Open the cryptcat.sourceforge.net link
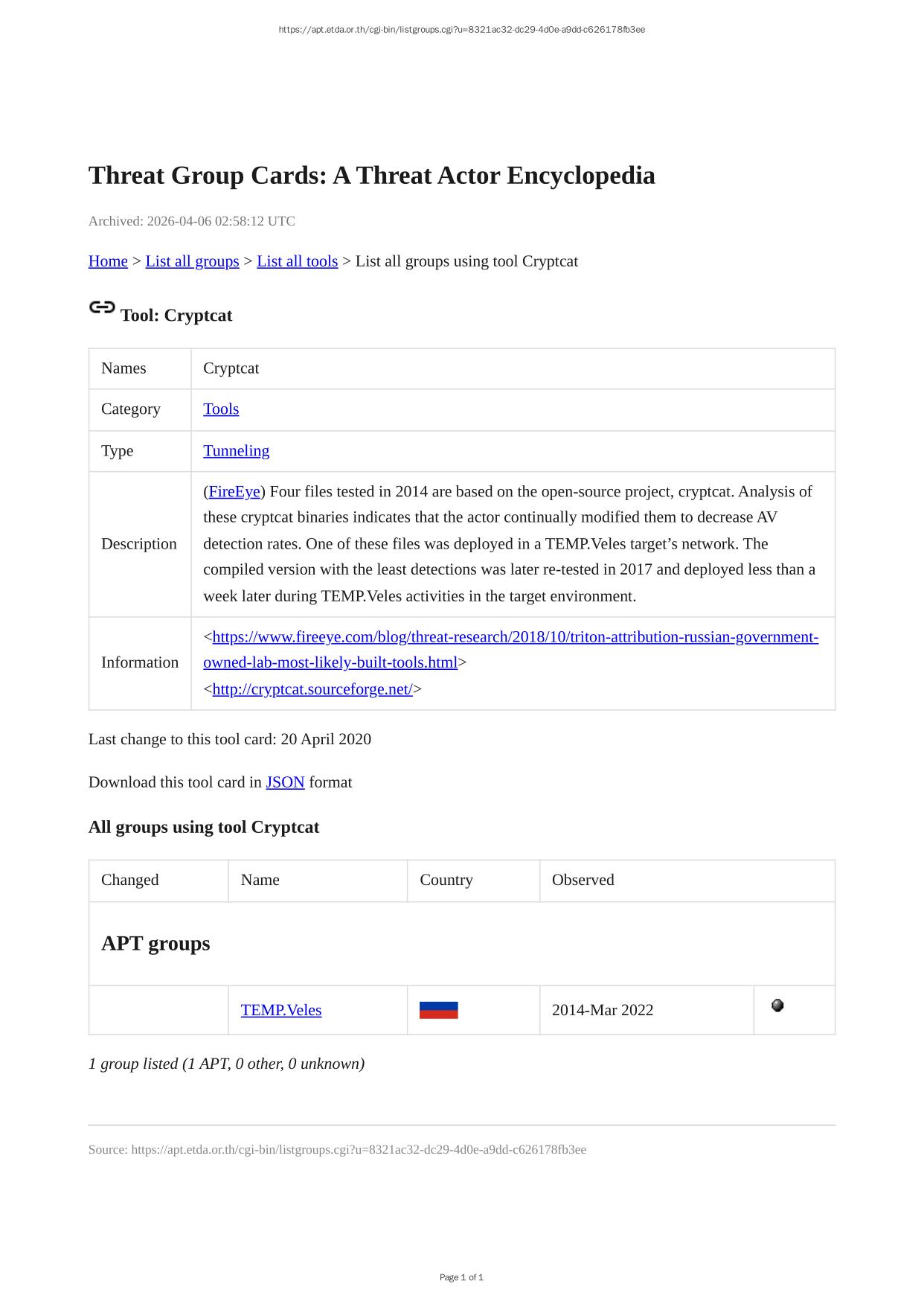 312,689
